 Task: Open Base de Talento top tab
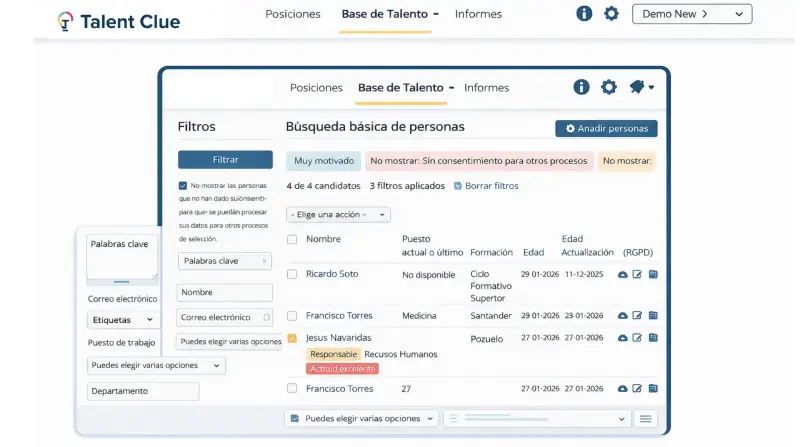pos(384,14)
